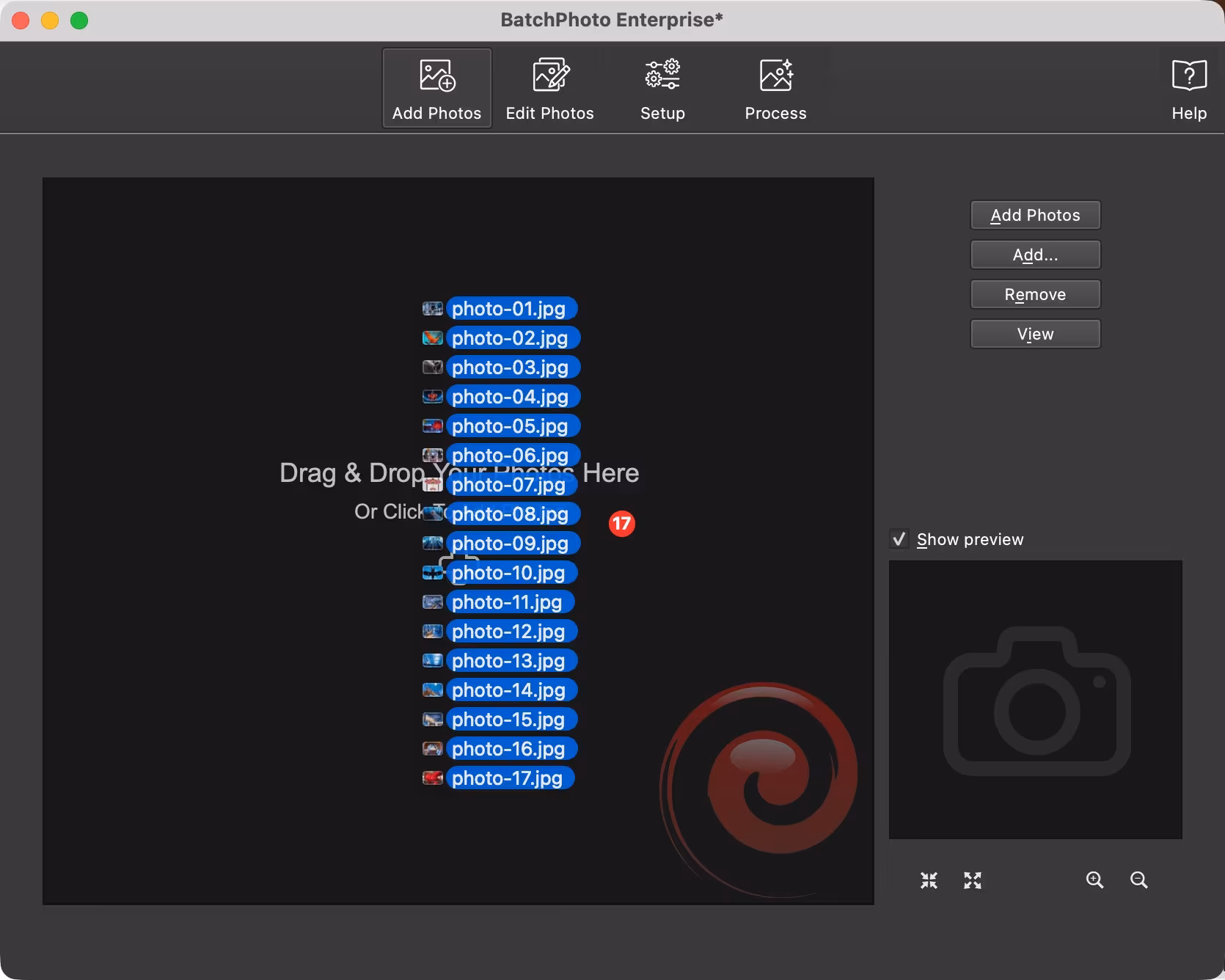Select photo-05.jpg file name

tap(513, 426)
